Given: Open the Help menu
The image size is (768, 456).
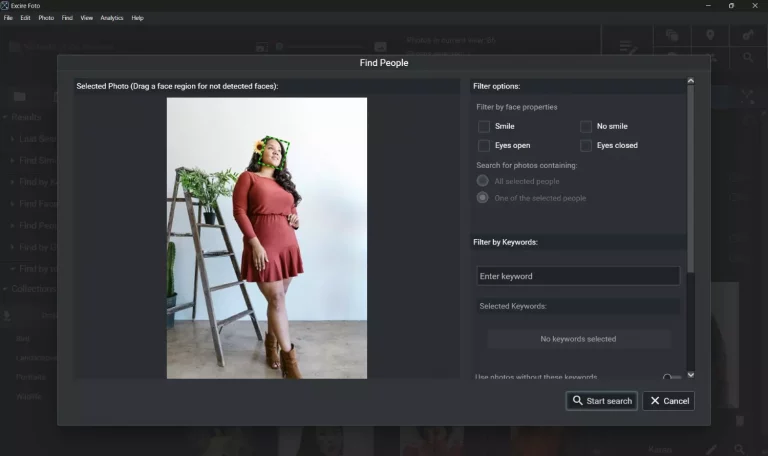Looking at the screenshot, I should (138, 18).
